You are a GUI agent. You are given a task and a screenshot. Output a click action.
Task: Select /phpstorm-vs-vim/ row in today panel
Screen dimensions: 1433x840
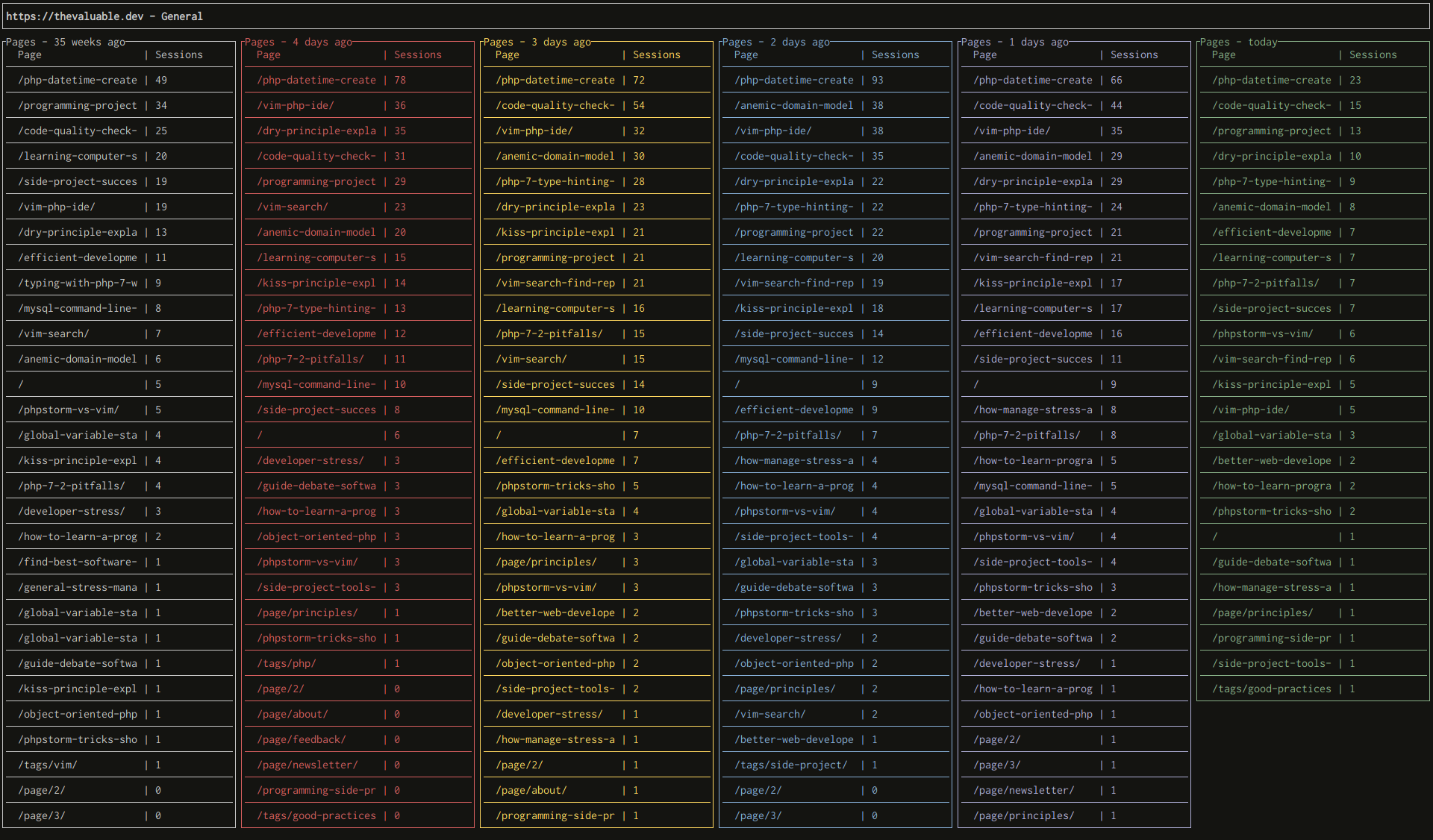click(x=1263, y=333)
